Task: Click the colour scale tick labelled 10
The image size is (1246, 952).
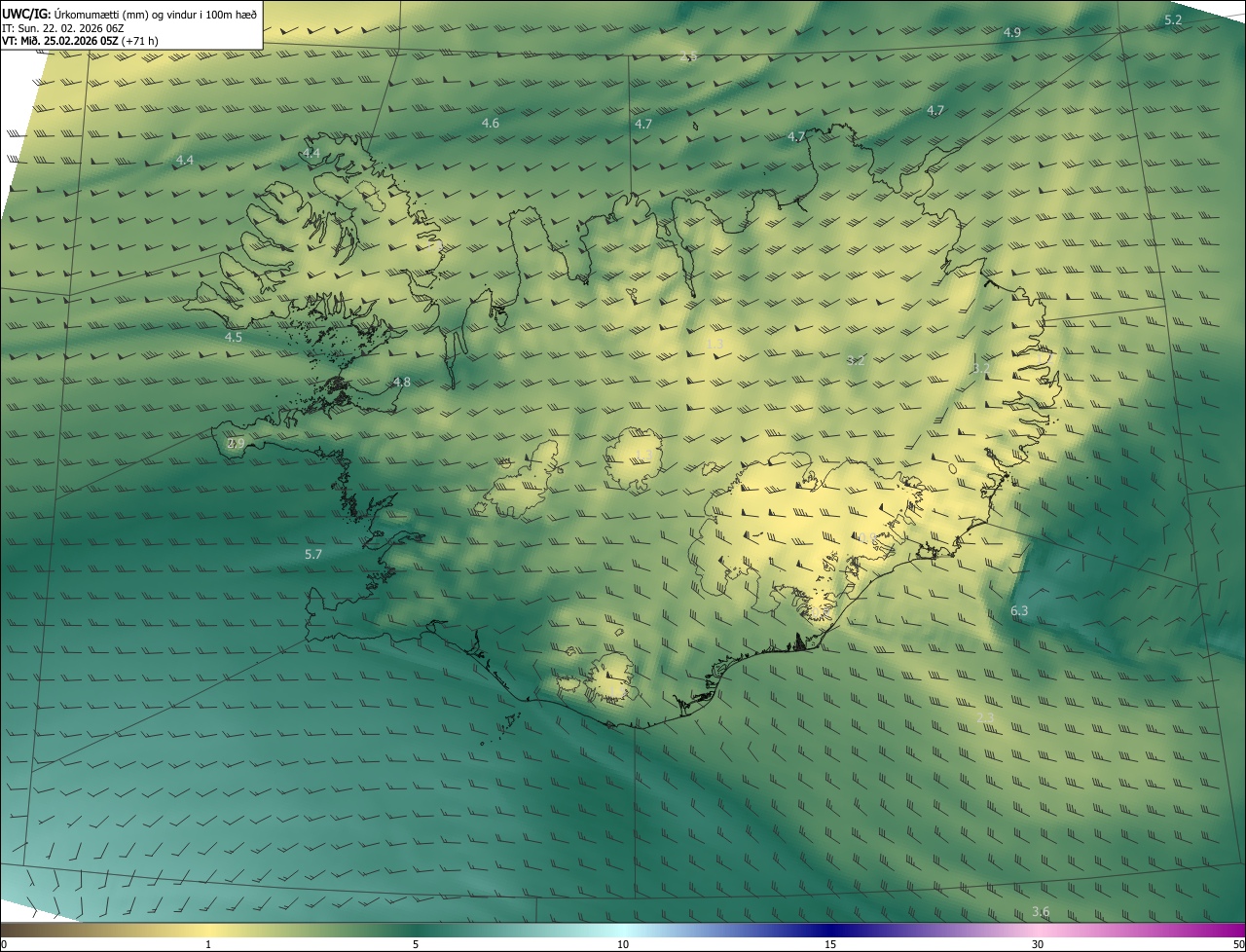Action: (623, 944)
